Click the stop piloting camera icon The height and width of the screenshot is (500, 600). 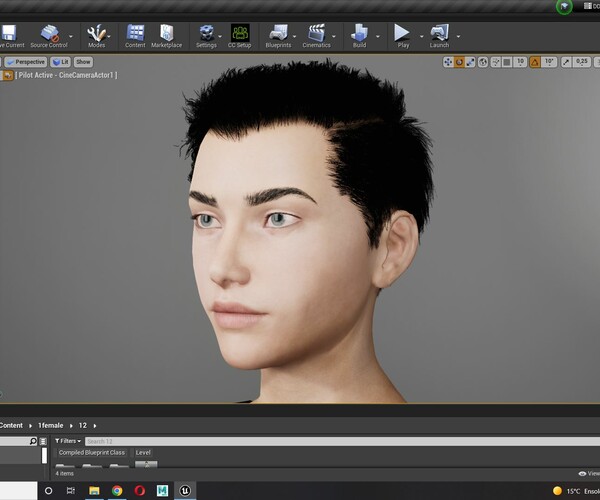coord(8,75)
